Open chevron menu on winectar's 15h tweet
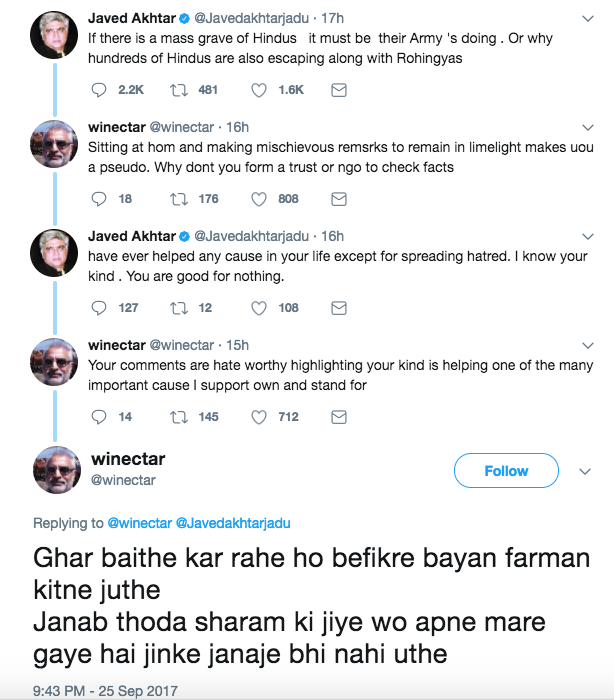The image size is (614, 700). [588, 345]
